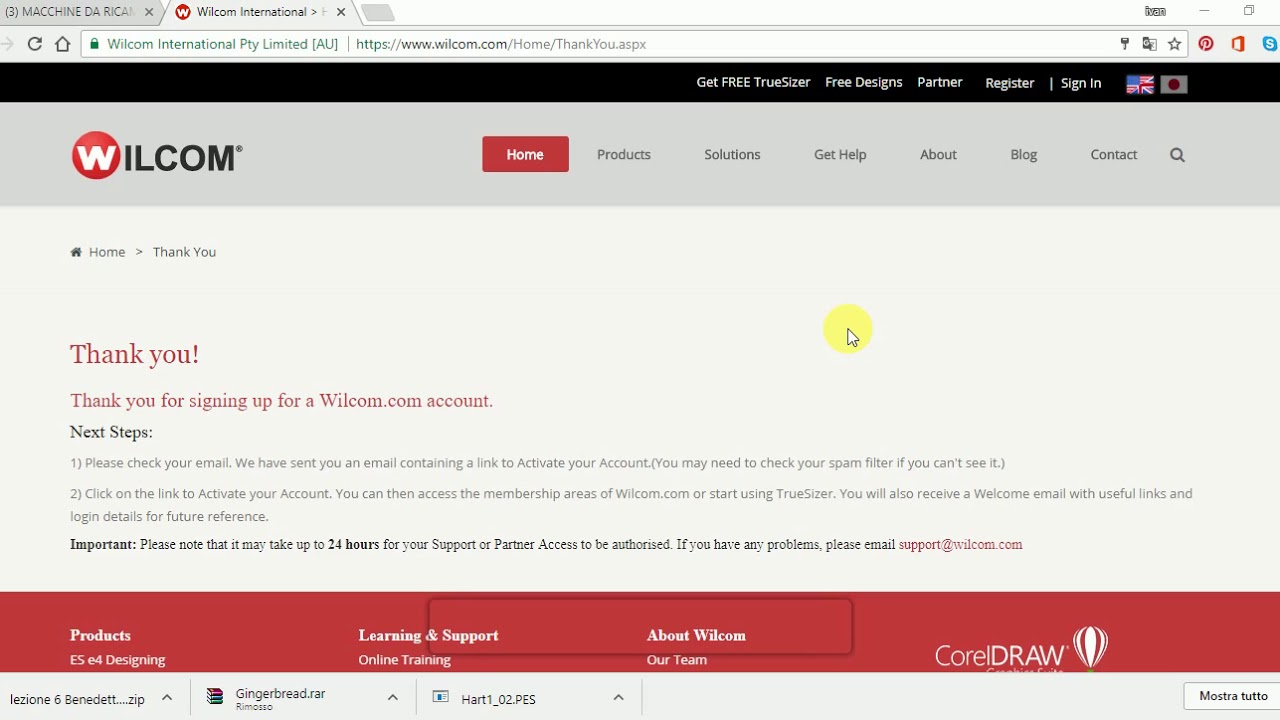View the secure site padlock info
1280x720 pixels.
pos(95,44)
